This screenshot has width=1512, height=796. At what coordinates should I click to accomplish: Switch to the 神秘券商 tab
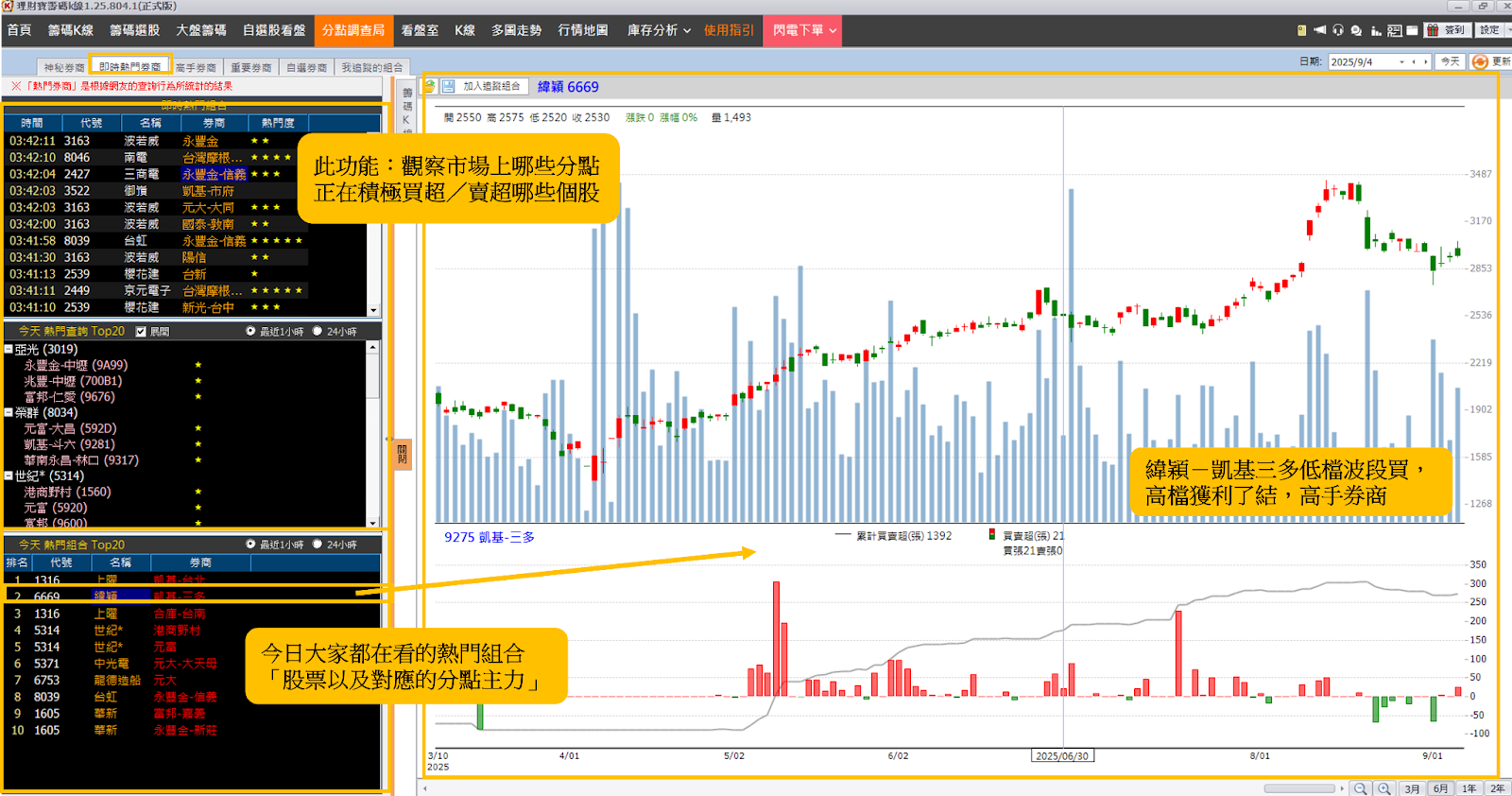(63, 67)
